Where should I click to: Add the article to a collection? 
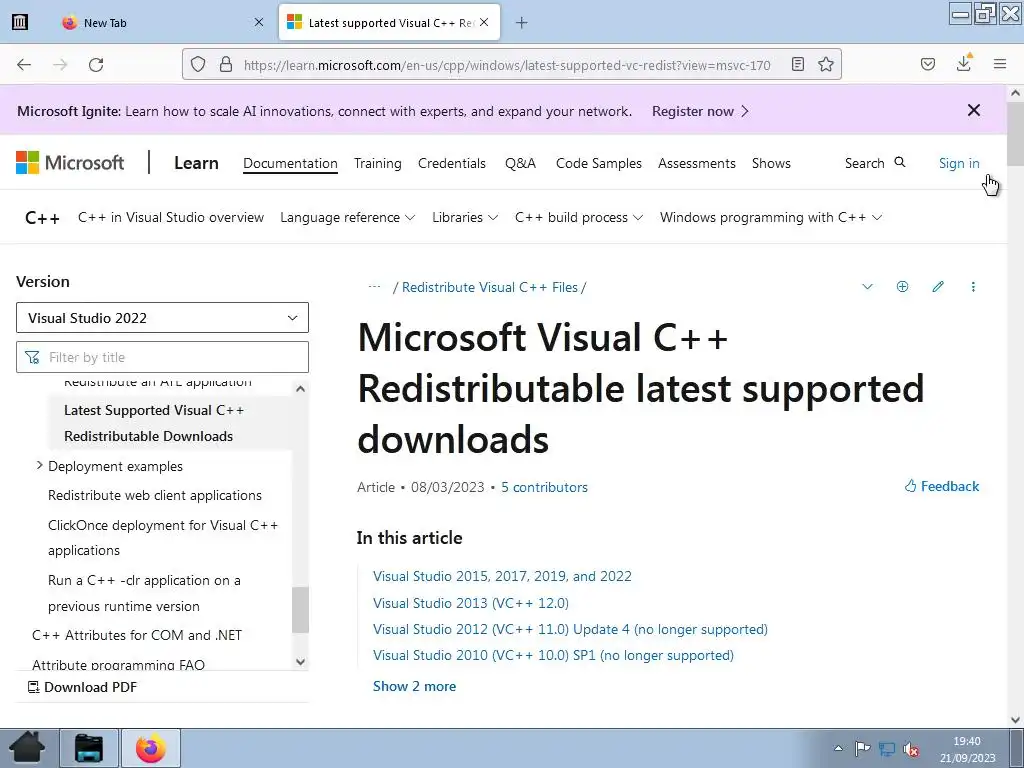point(902,287)
